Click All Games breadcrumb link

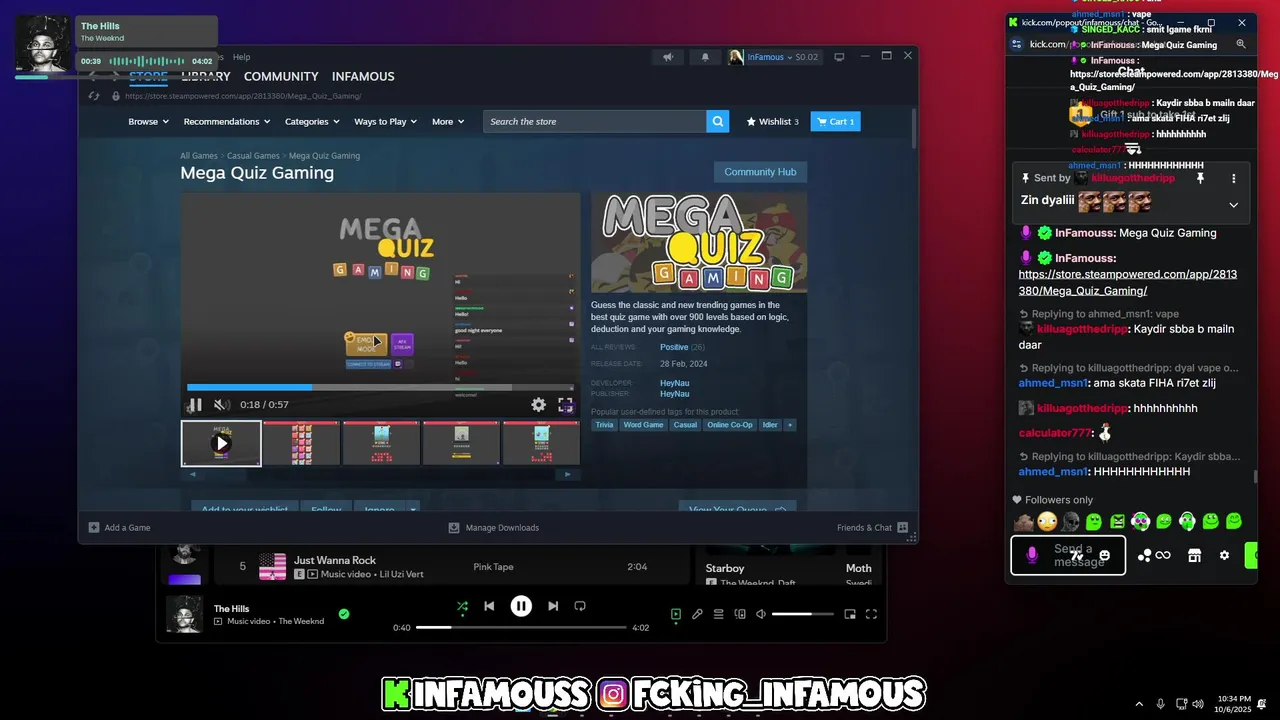click(x=199, y=156)
